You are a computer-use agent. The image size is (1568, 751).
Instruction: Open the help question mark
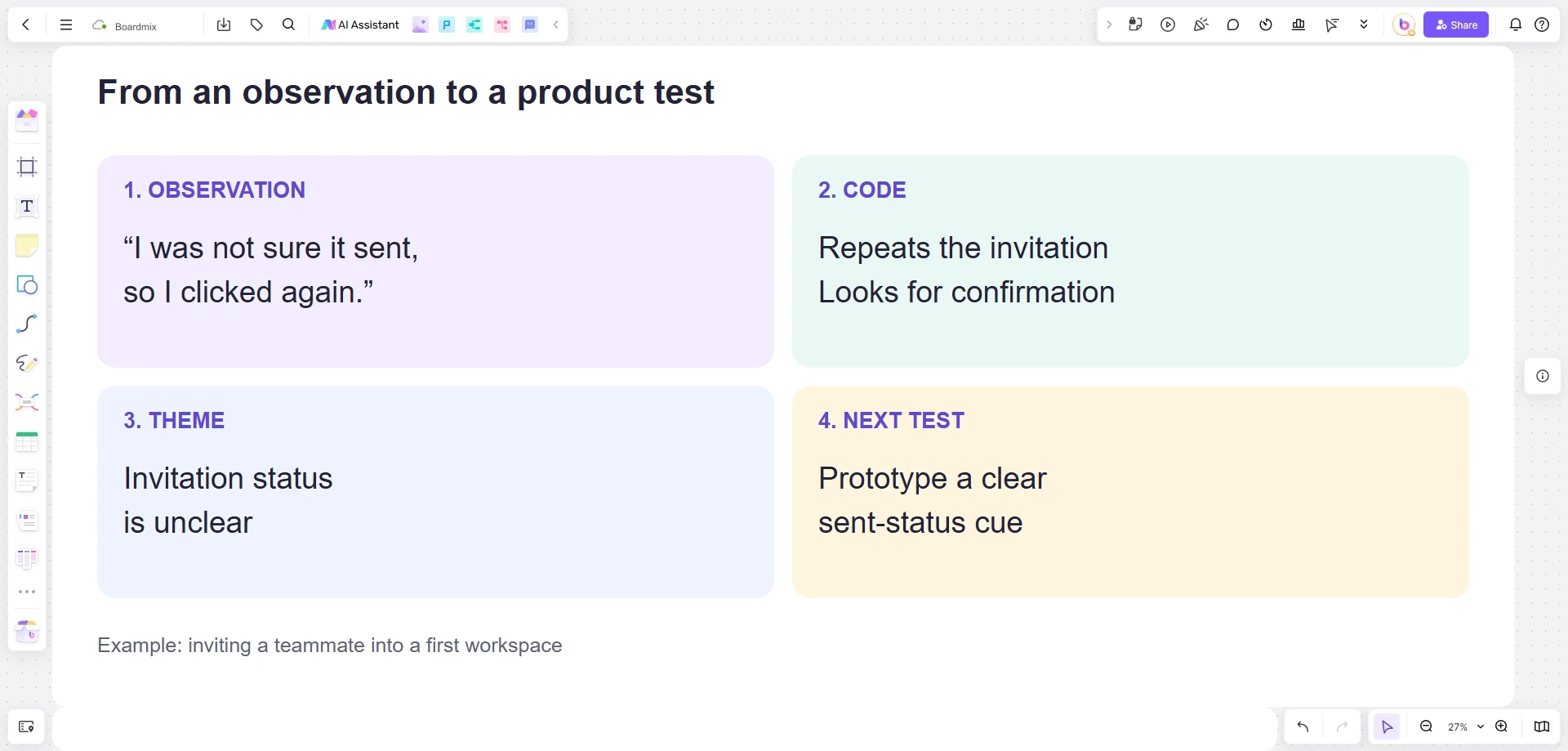(x=1542, y=25)
